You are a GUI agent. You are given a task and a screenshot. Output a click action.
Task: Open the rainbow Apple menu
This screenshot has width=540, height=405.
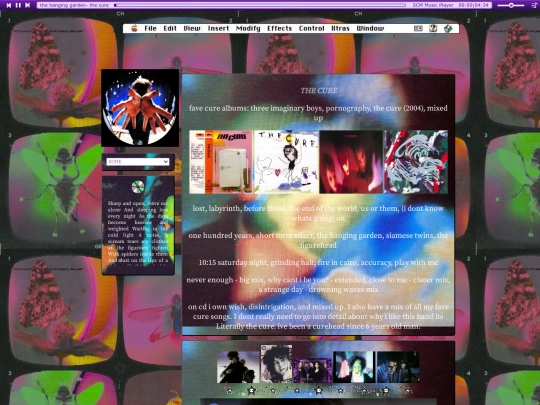(134, 28)
